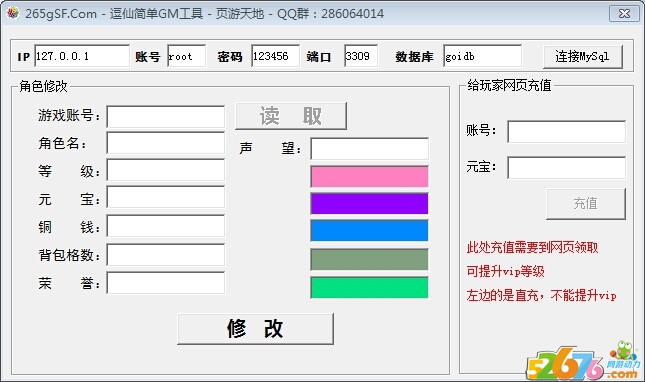The width and height of the screenshot is (645, 382).
Task: Click the app icon in title bar
Action: click(x=13, y=13)
